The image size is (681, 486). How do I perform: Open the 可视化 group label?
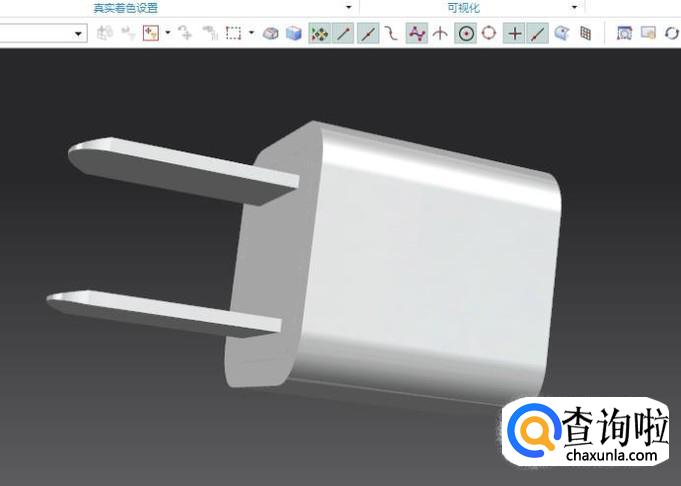[x=463, y=7]
